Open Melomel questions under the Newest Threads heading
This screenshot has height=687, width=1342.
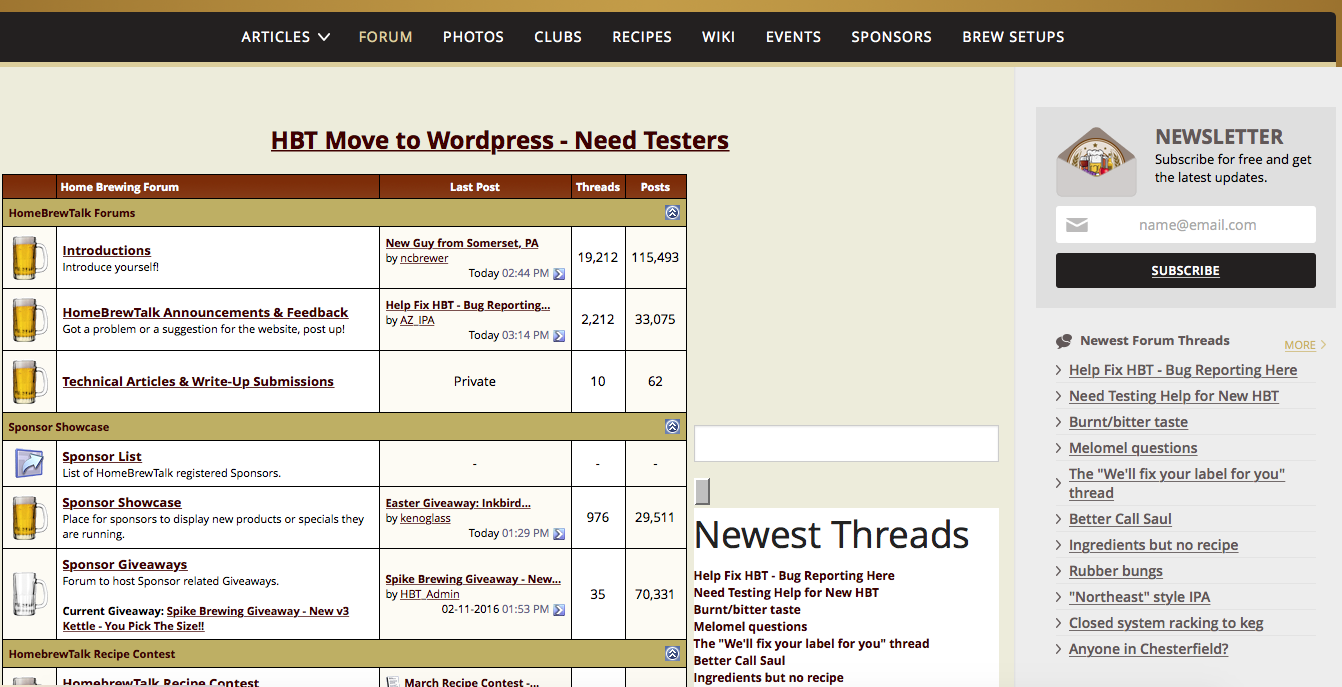pos(751,627)
